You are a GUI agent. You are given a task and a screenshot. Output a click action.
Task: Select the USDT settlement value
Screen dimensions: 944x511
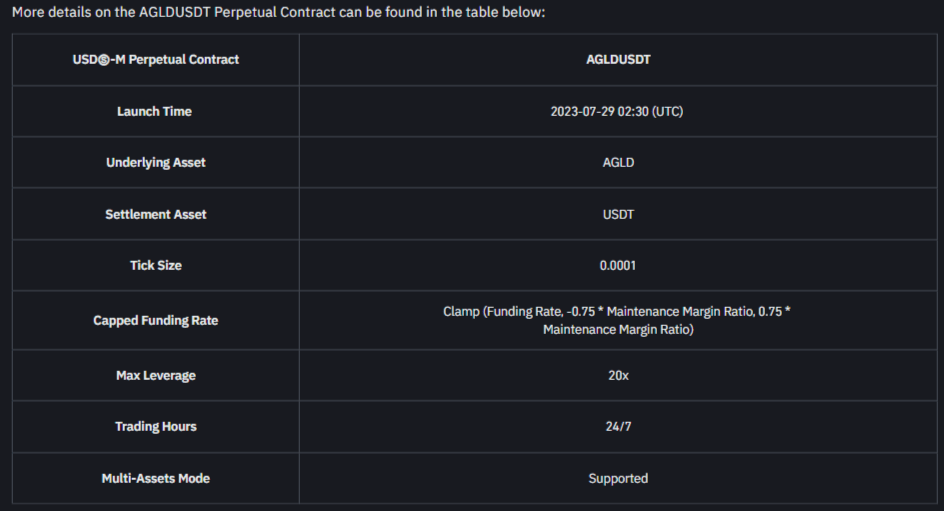point(618,214)
